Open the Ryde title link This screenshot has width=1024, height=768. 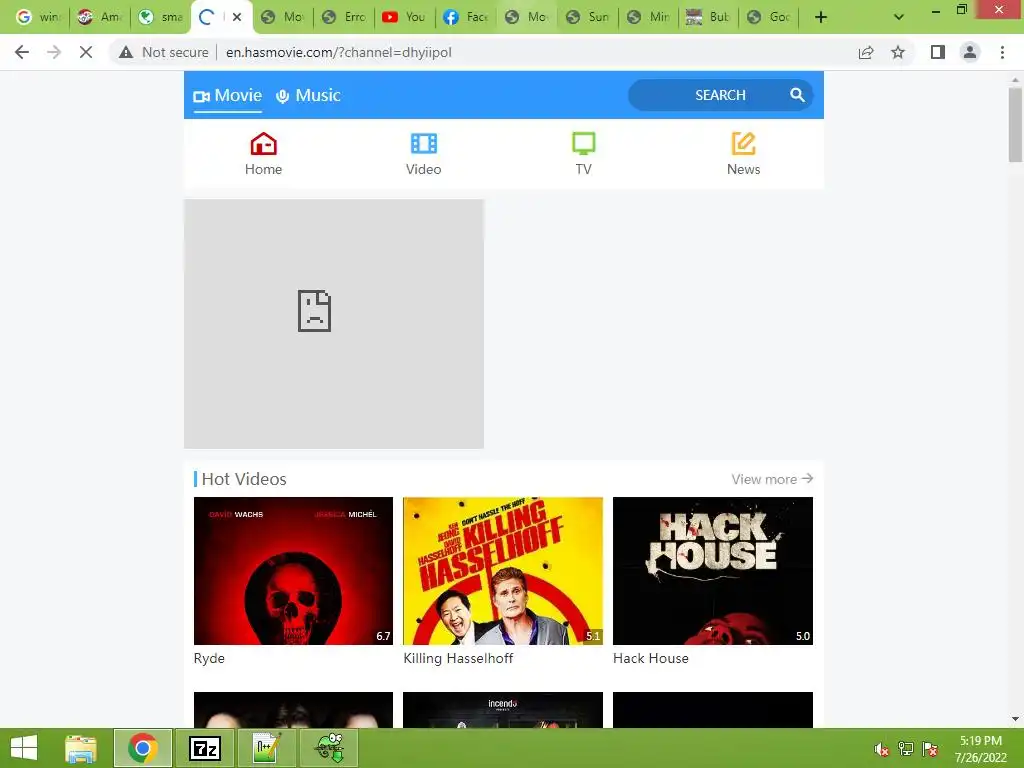coord(209,658)
